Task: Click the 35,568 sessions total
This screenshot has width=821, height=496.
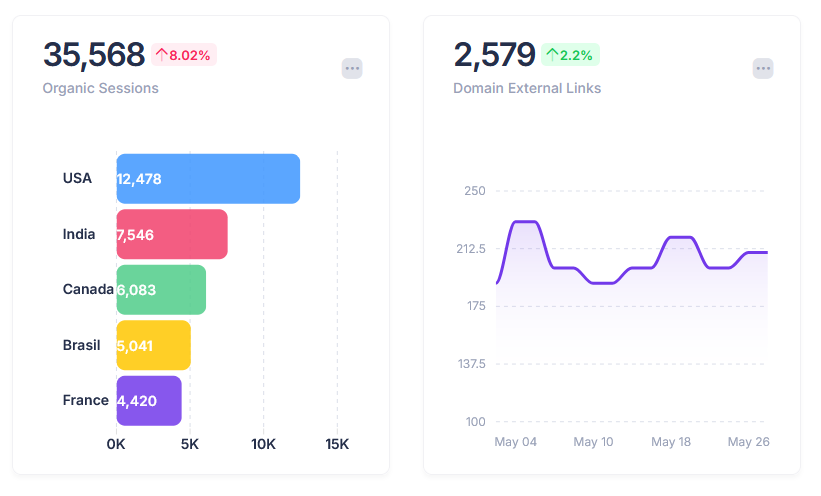Action: 94,55
